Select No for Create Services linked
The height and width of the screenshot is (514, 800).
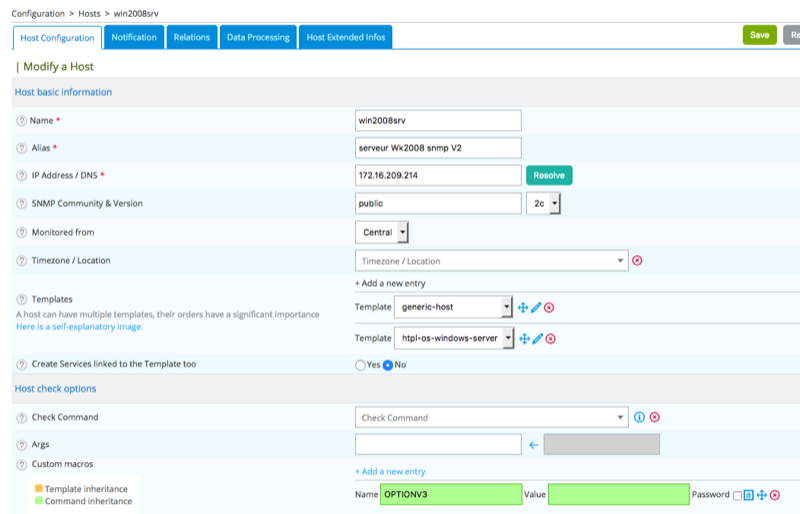click(388, 365)
